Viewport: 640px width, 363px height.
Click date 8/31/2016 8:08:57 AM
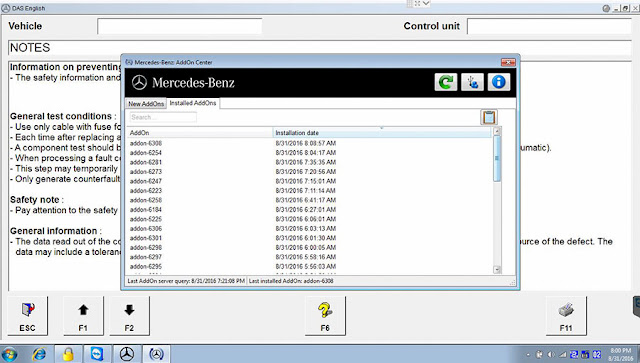(306, 143)
